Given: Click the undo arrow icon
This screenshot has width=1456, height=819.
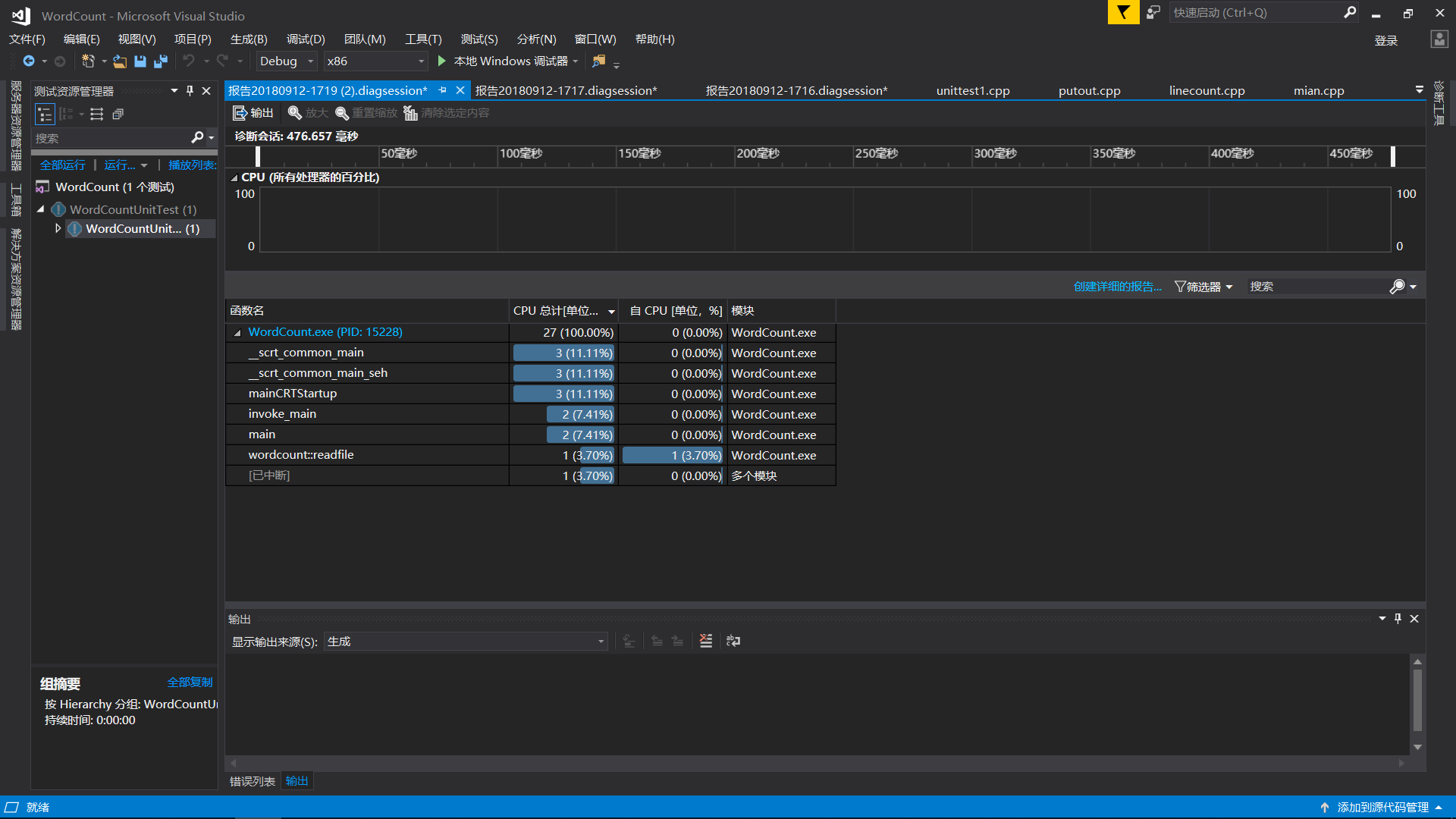Looking at the screenshot, I should tap(189, 61).
